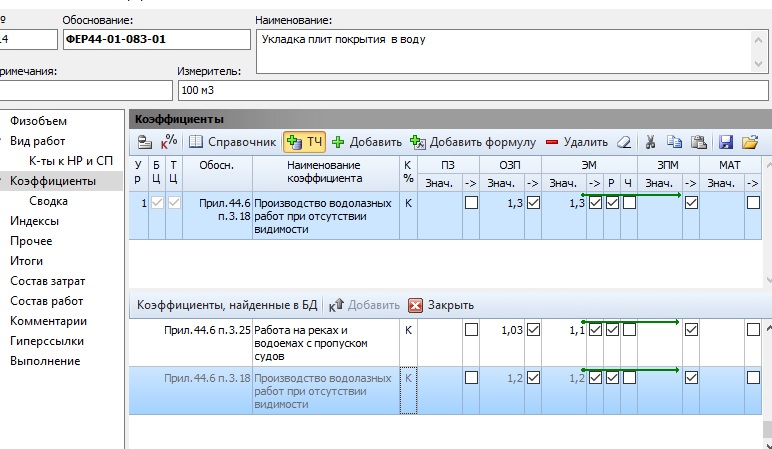772x449 pixels.
Task: Click the scissors cut icon
Action: (x=650, y=142)
